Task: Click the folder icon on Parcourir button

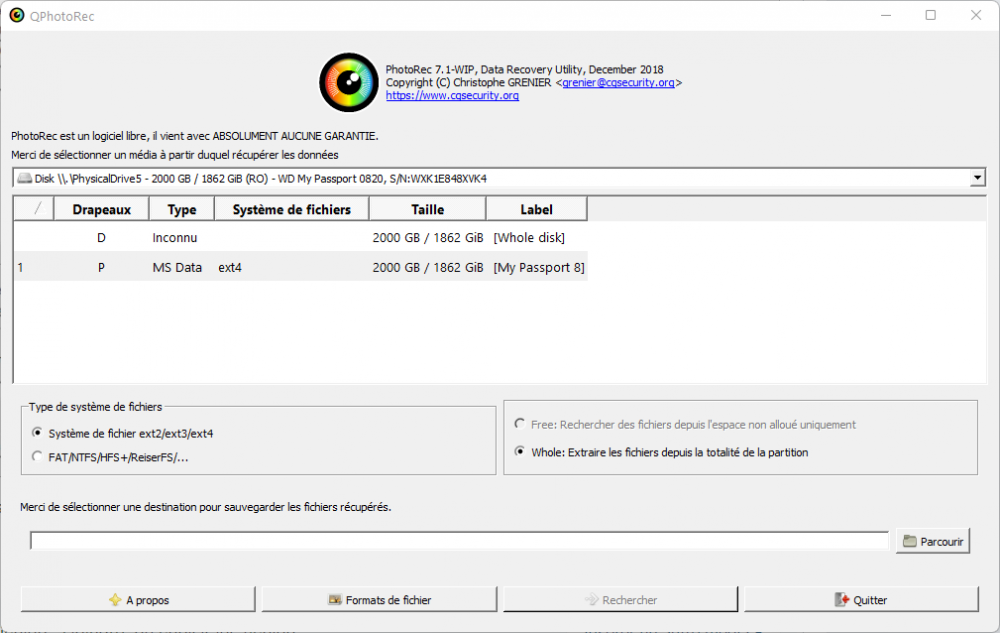Action: (x=909, y=541)
